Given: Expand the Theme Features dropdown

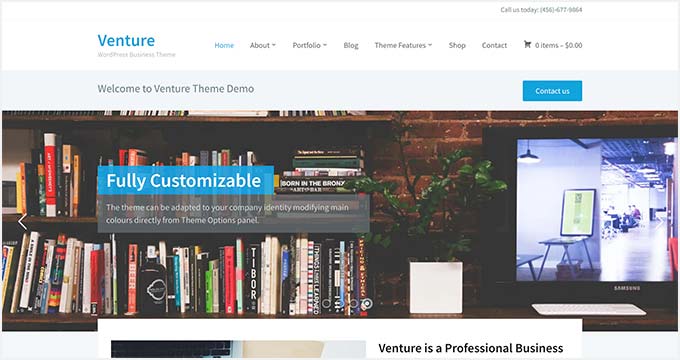Looking at the screenshot, I should pyautogui.click(x=403, y=45).
